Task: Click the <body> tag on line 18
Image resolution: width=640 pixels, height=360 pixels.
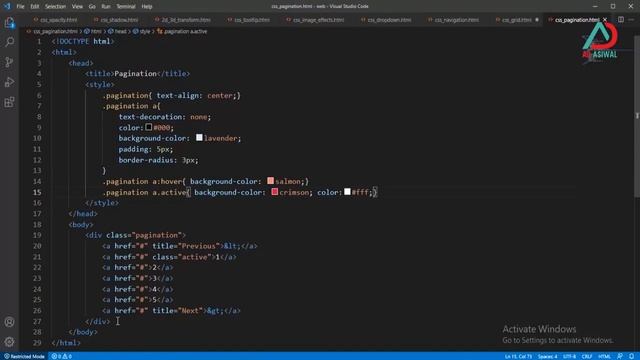Action: click(x=81, y=224)
